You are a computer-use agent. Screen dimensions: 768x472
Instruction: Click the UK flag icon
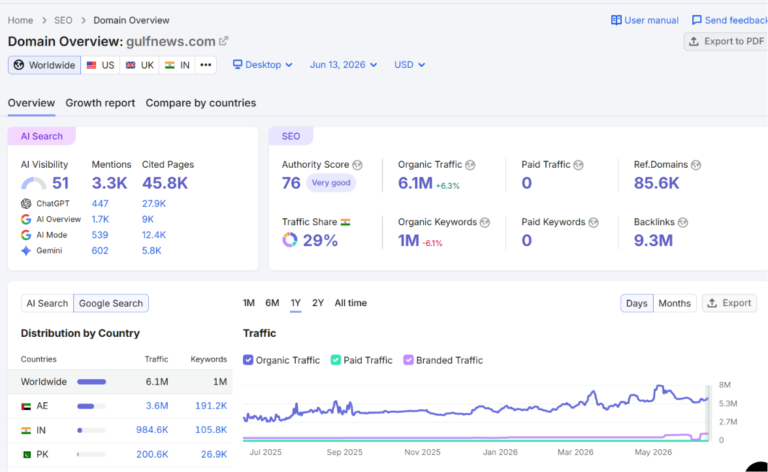click(130, 65)
